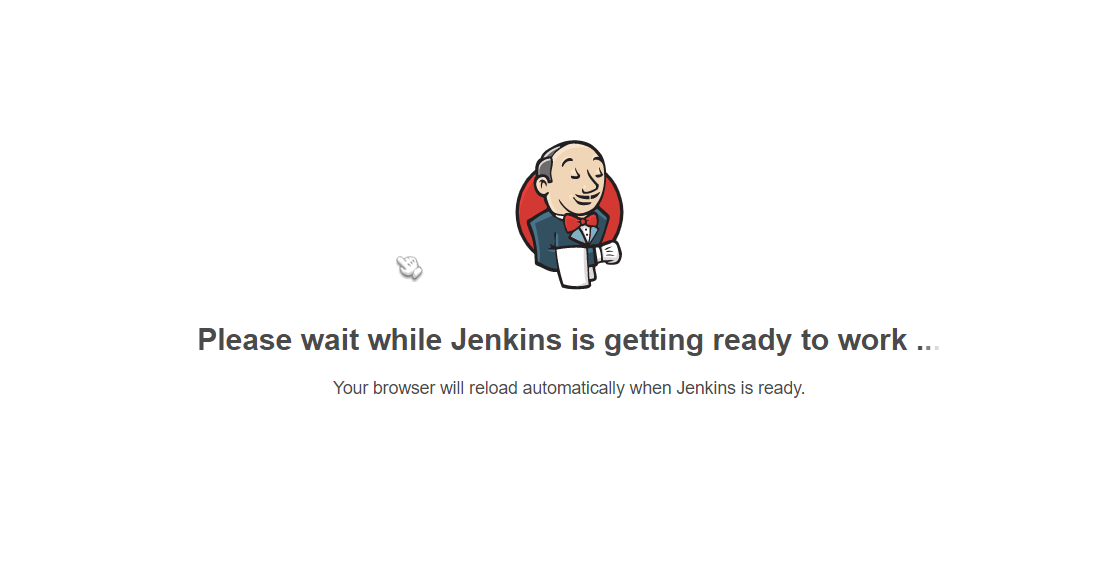Click the Jenkins butler logo
This screenshot has height=582, width=1115.
pos(569,214)
